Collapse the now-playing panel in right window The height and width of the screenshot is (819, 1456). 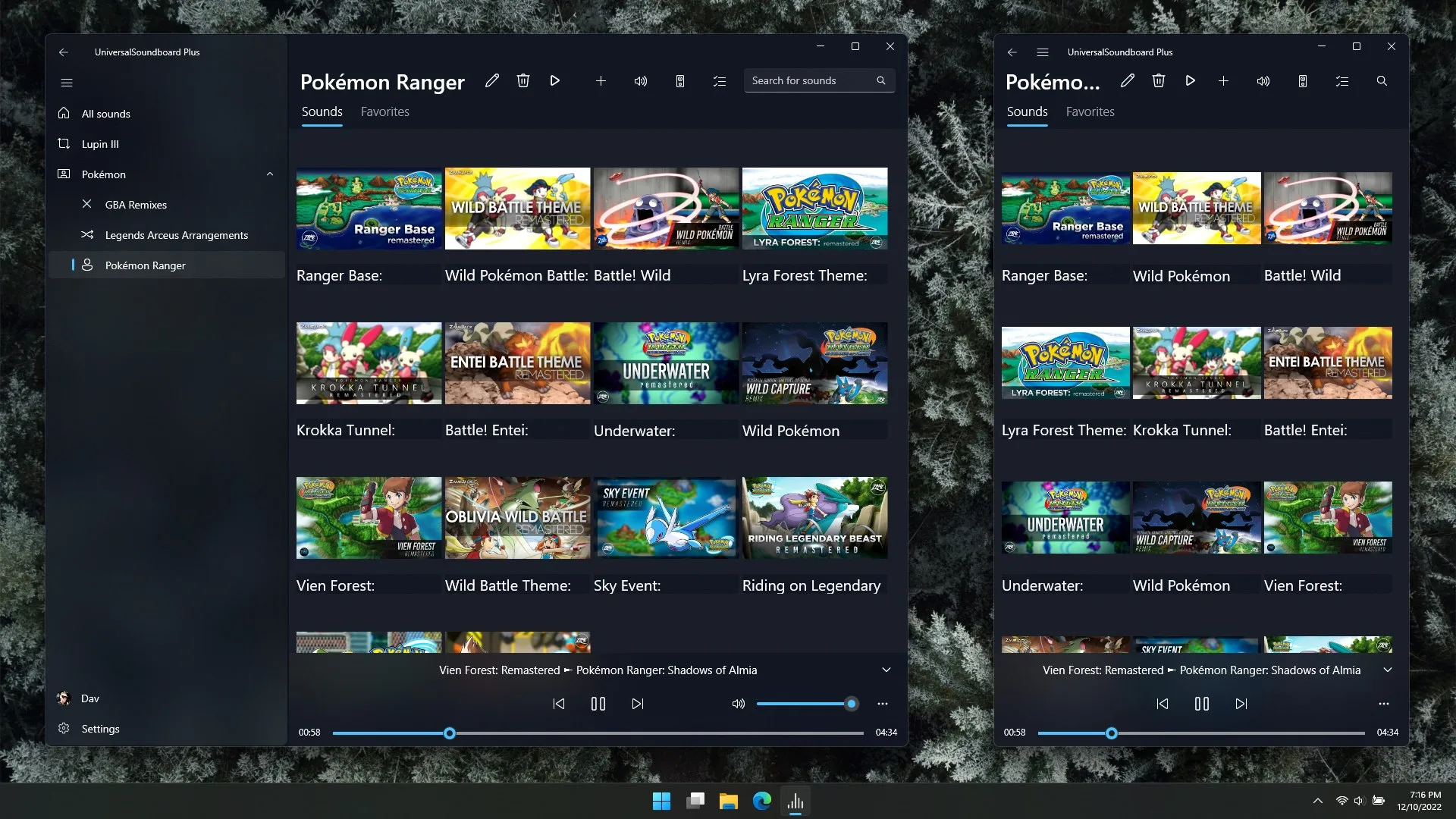[1388, 670]
